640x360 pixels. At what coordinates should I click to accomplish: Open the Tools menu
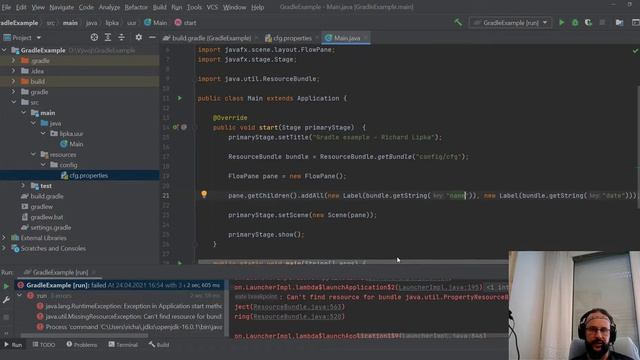194,7
